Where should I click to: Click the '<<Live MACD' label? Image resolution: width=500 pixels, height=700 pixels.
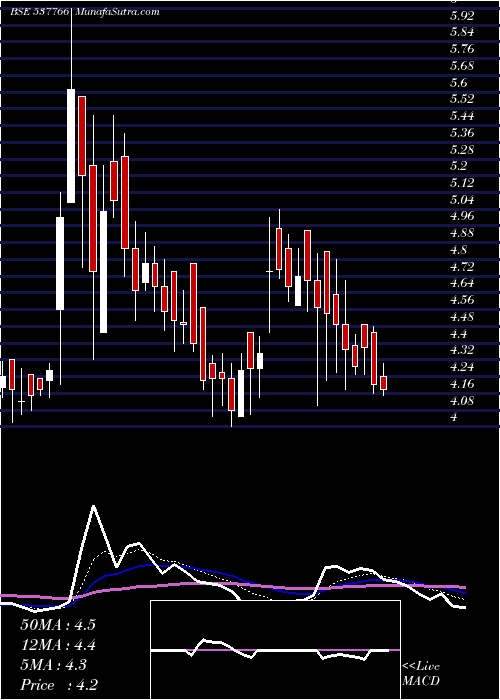[x=421, y=674]
